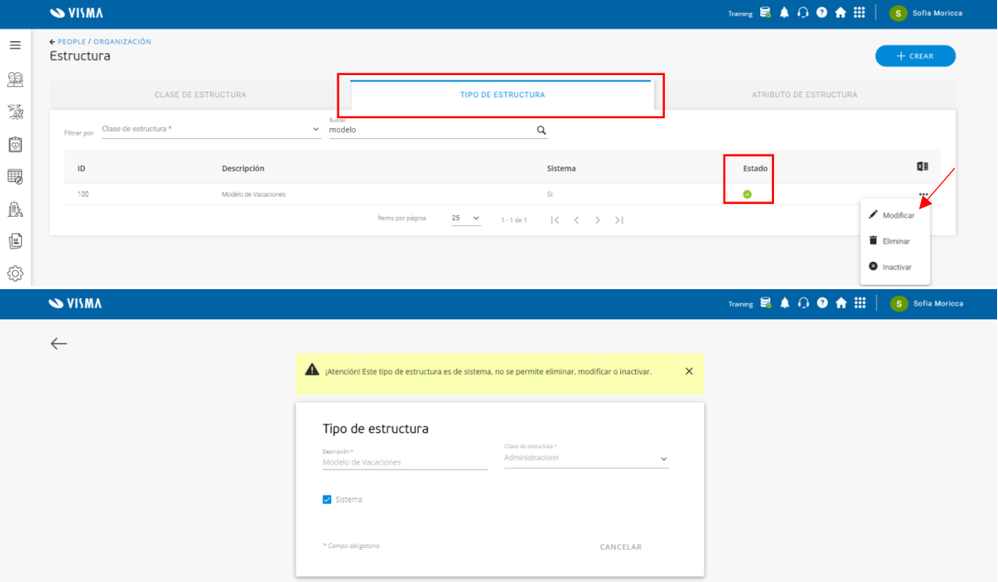Go to the next page of results
Viewport: 998px width, 582px height.
tap(598, 220)
